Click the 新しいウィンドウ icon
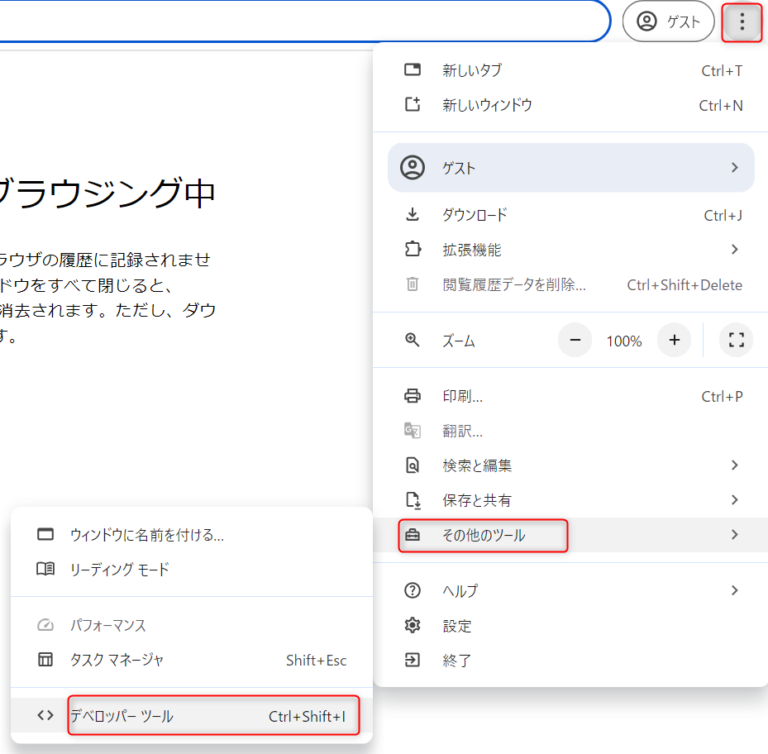 tap(412, 105)
